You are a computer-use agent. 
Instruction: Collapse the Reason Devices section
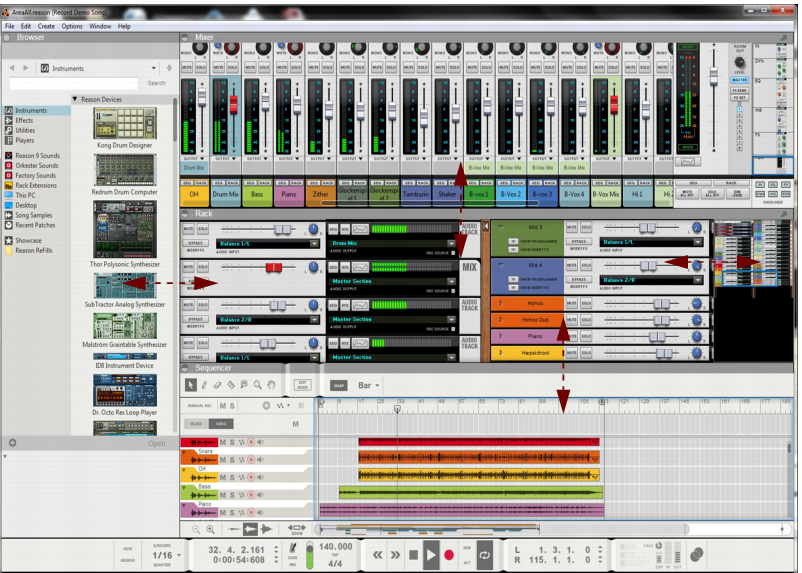[75, 99]
